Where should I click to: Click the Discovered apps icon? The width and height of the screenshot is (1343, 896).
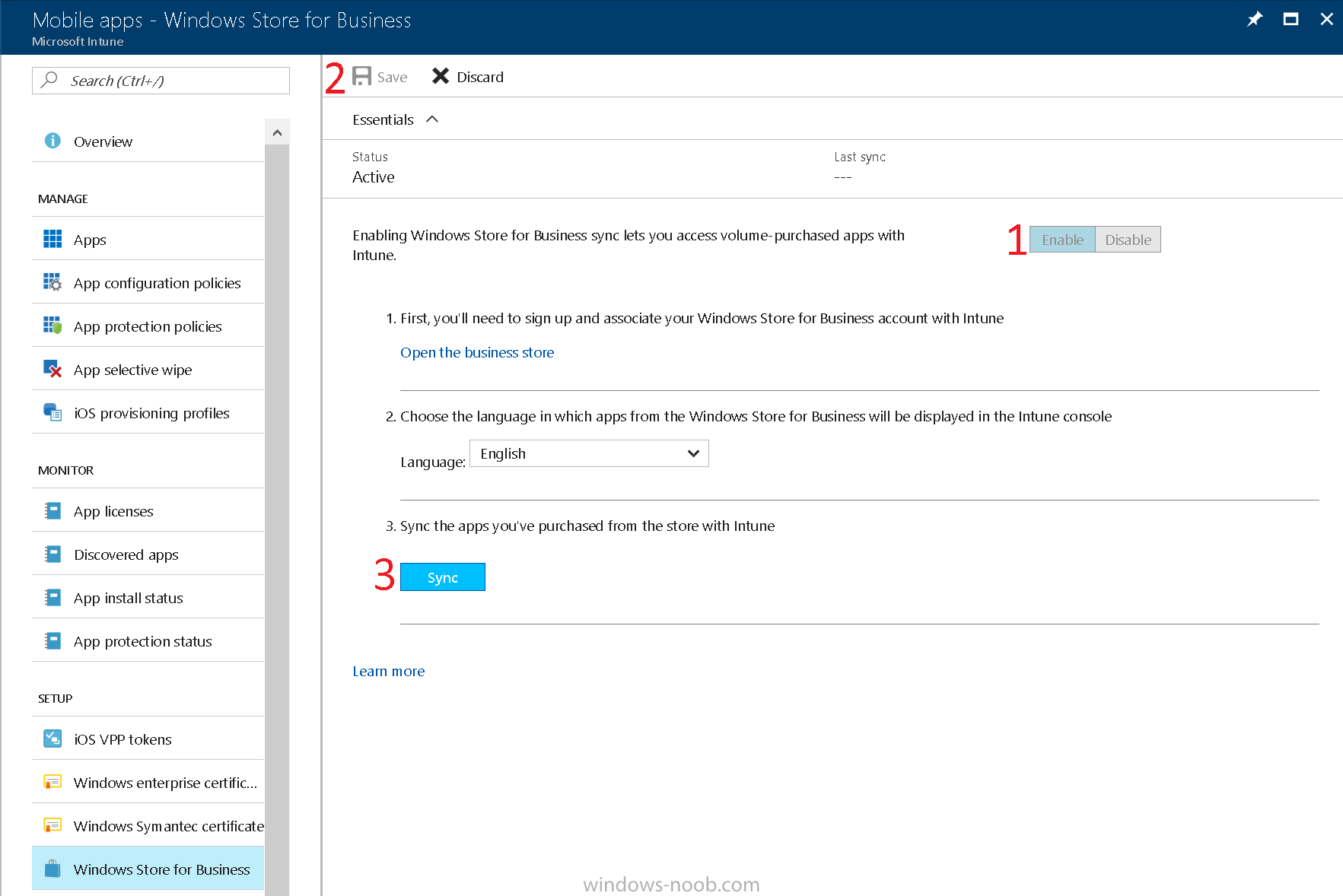(x=53, y=554)
